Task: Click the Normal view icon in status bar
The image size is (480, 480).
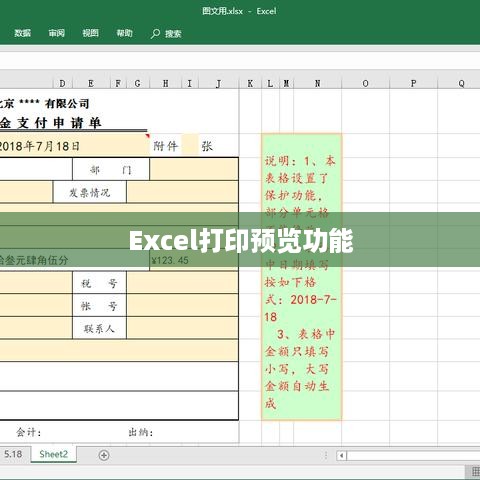Action: 475,472
